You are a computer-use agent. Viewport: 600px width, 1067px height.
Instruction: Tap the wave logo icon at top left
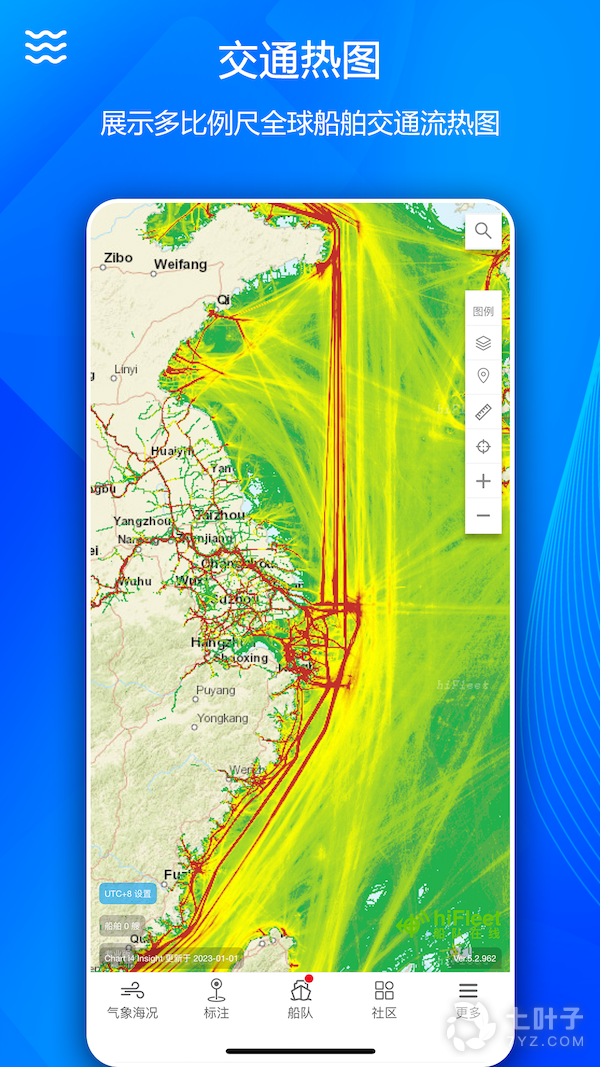pos(46,47)
